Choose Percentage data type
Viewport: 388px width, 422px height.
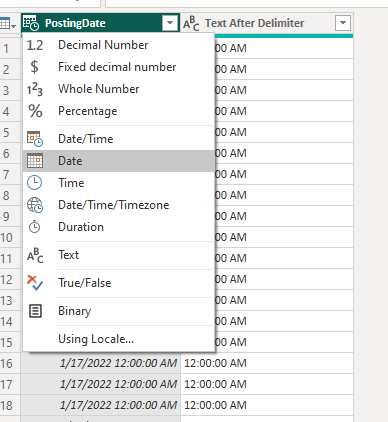(x=119, y=111)
